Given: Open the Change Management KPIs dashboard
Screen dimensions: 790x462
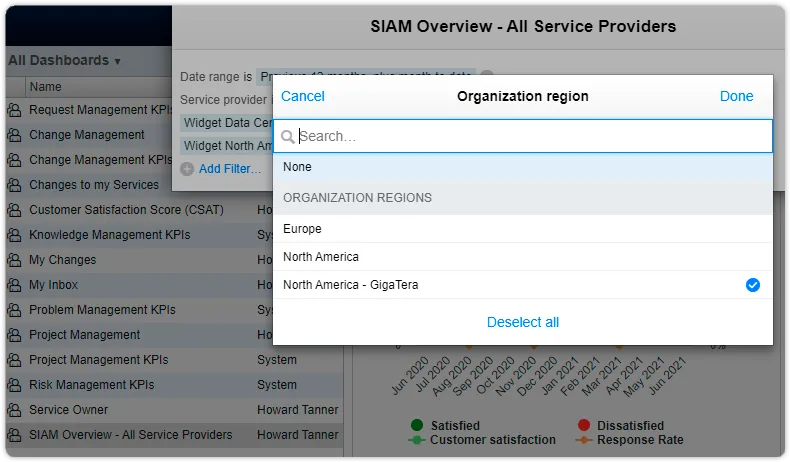Looking at the screenshot, I should (100, 160).
